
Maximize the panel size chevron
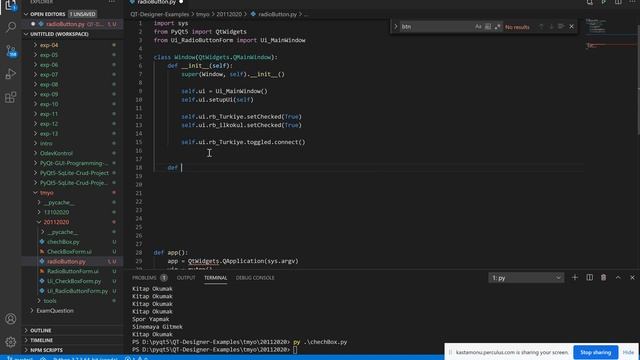[x=618, y=278]
